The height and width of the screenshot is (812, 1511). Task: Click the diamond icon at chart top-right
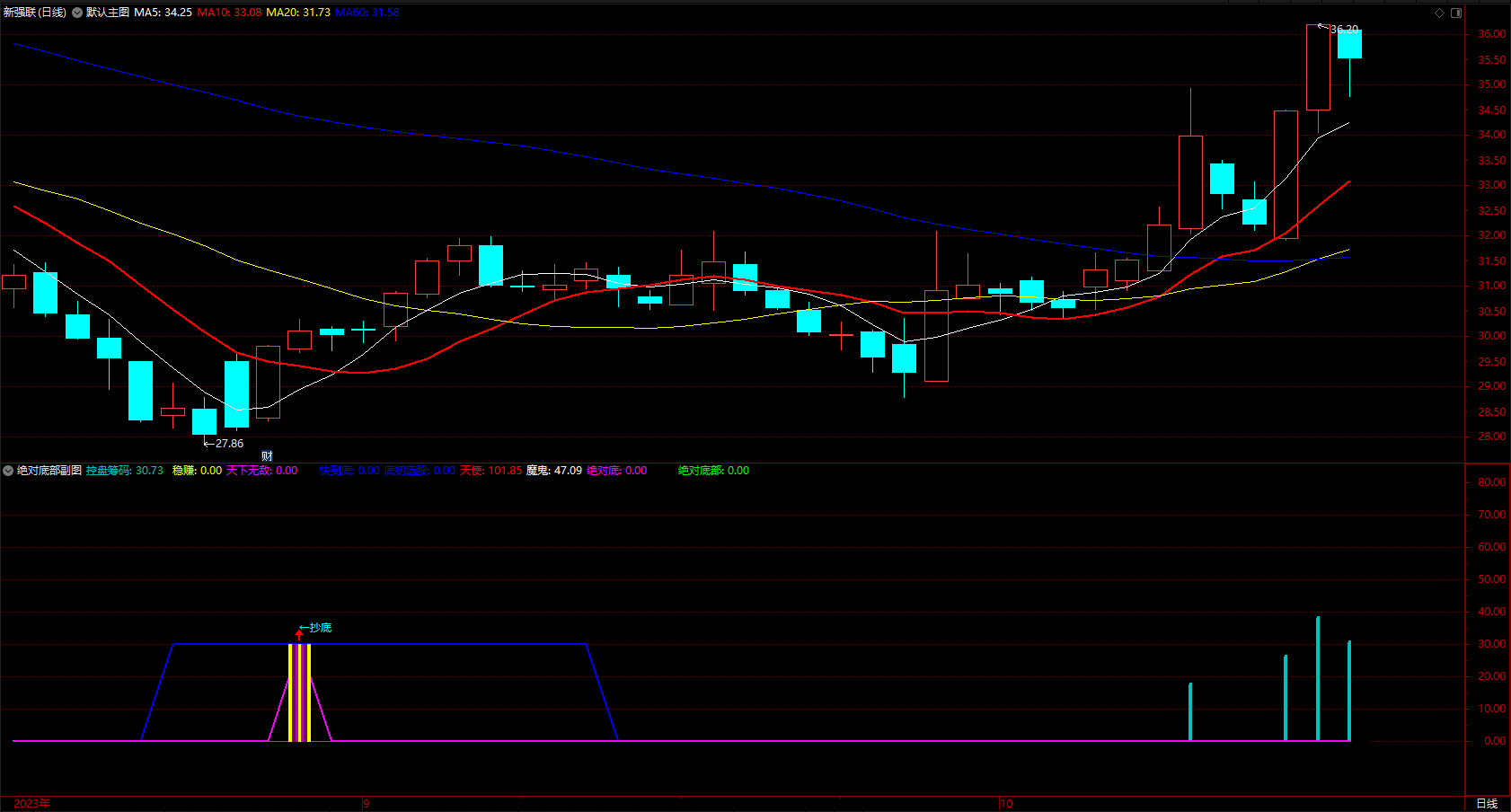pyautogui.click(x=1439, y=13)
